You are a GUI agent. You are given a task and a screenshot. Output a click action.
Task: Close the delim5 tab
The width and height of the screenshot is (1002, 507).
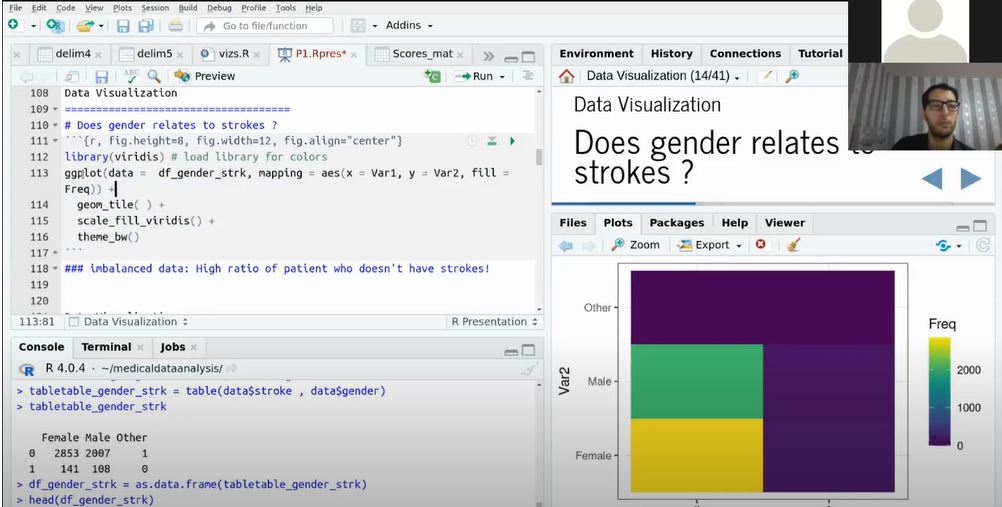[180, 55]
